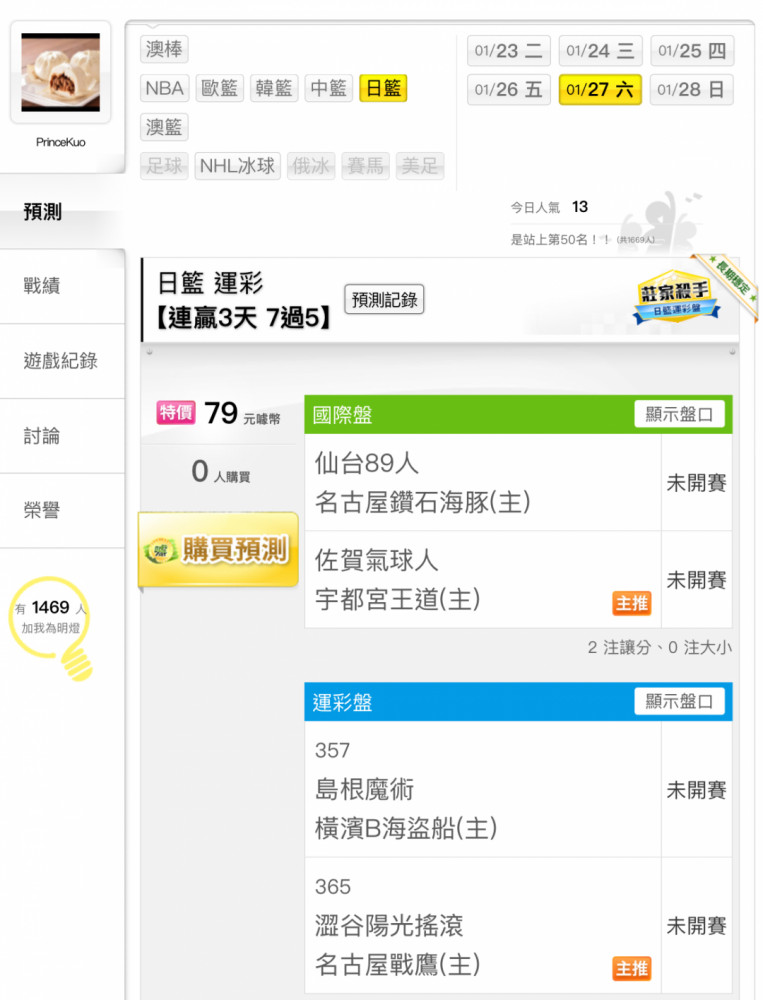Screen dimensions: 763x1000
Task: Click the 主推 tag on 名古屋戰鷹
Action: click(632, 968)
